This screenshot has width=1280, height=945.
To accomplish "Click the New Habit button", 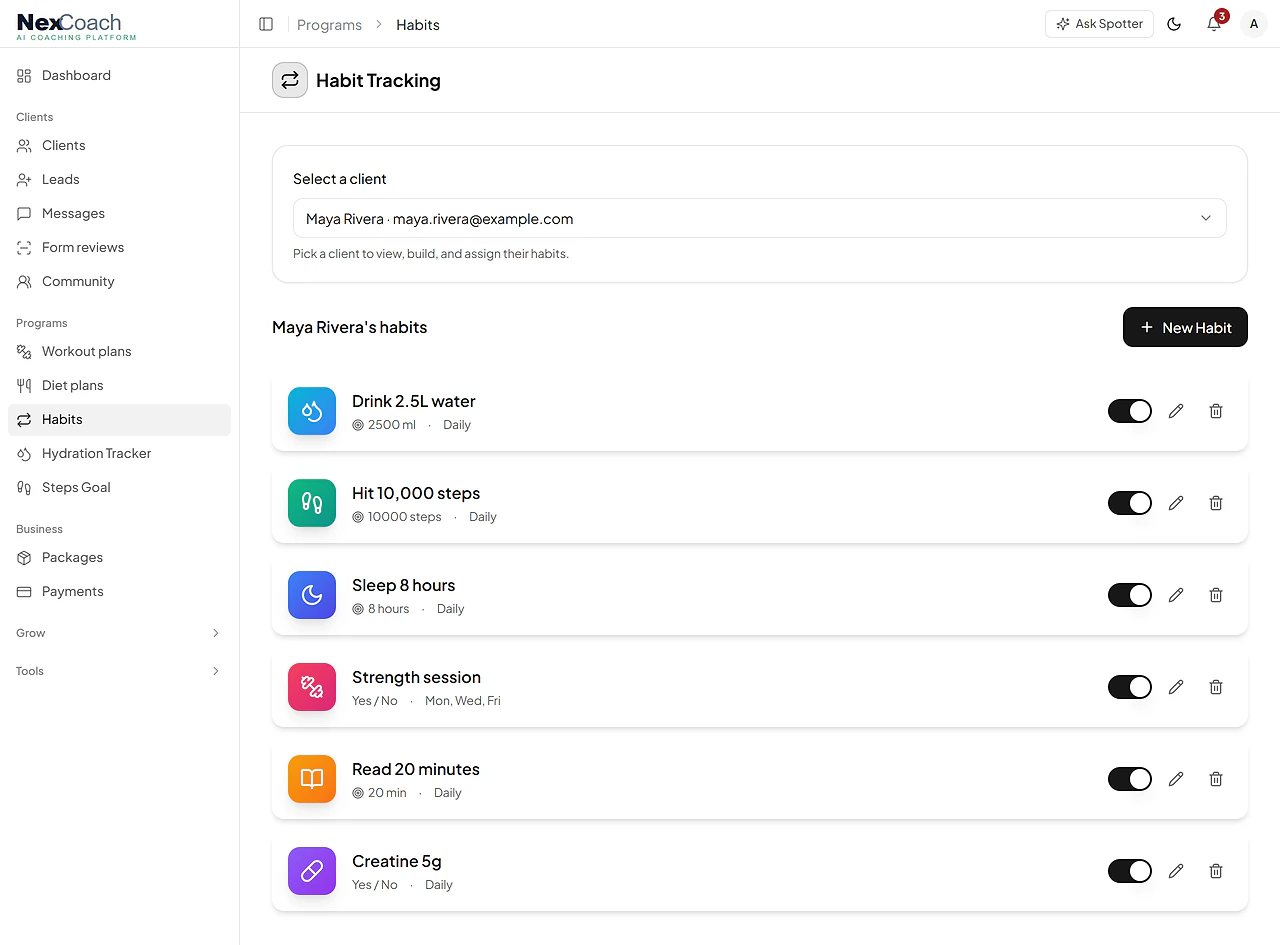I will pos(1185,327).
